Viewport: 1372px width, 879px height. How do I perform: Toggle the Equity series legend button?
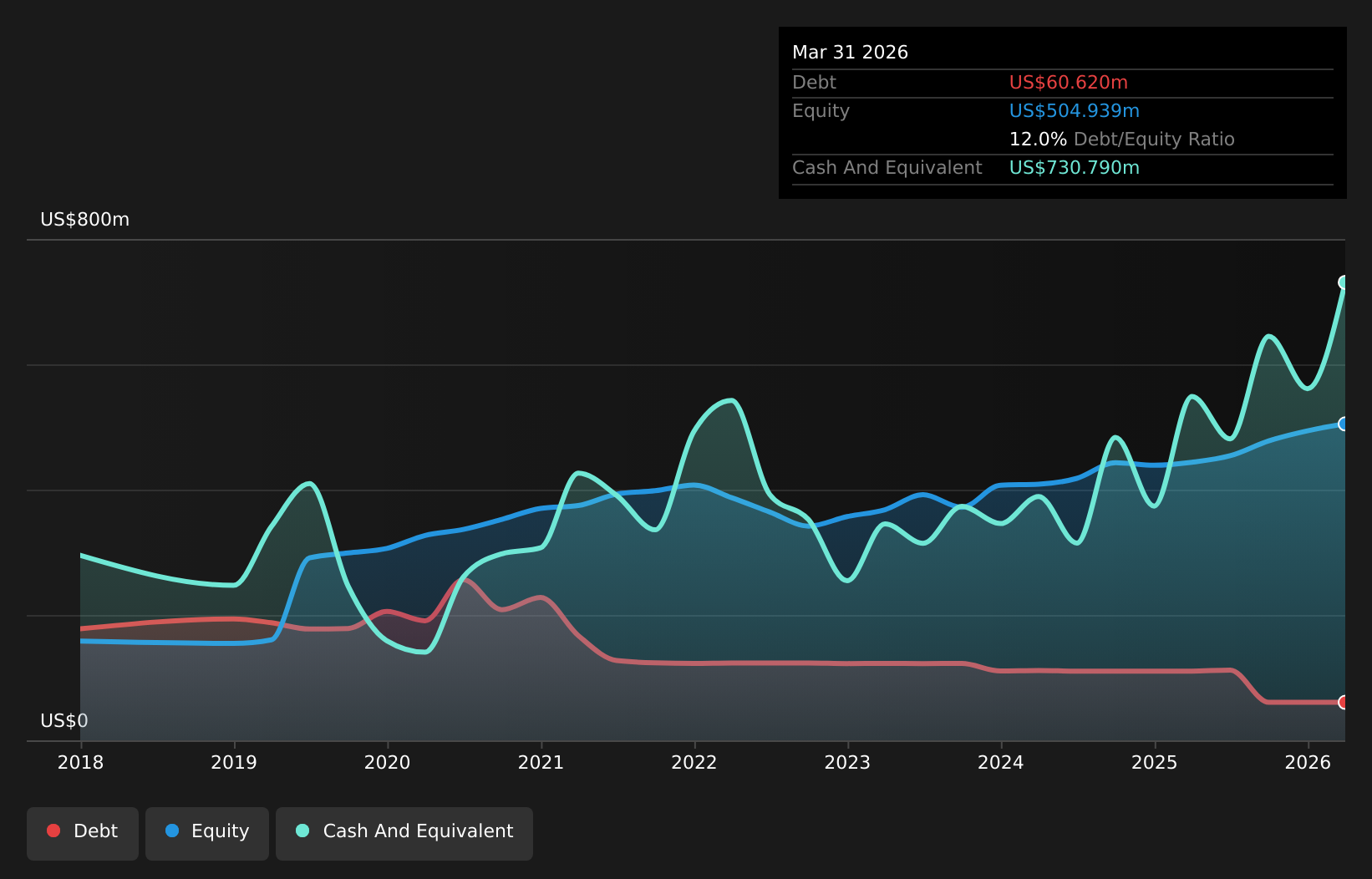point(207,833)
